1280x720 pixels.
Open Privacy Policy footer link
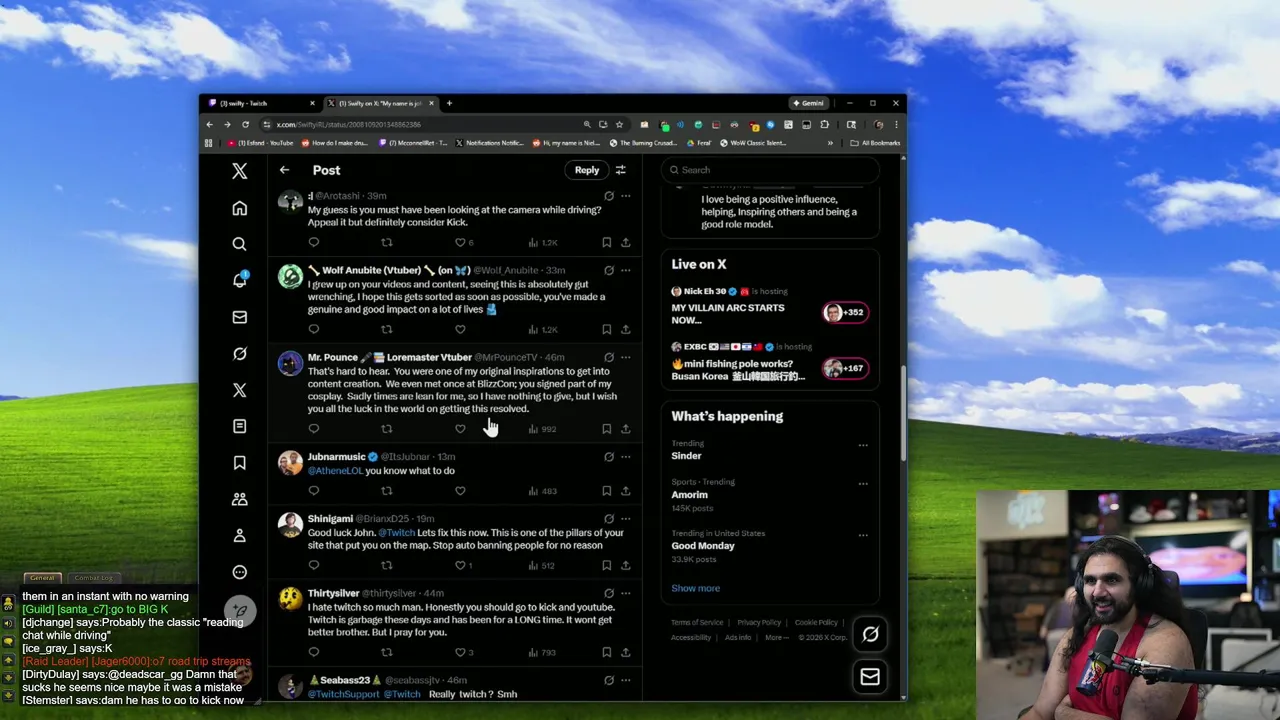pyautogui.click(x=759, y=623)
